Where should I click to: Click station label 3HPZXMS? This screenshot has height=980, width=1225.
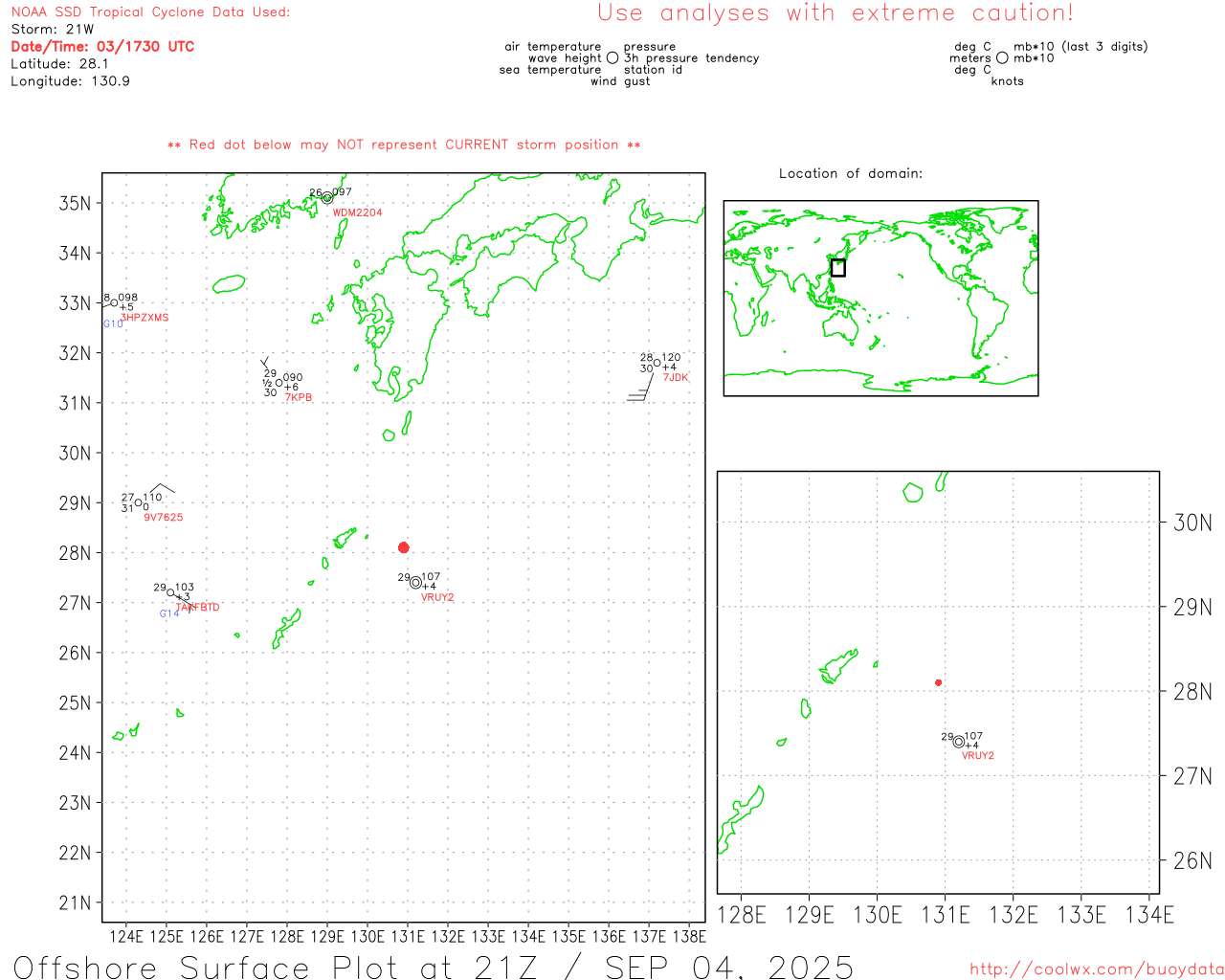[x=145, y=318]
